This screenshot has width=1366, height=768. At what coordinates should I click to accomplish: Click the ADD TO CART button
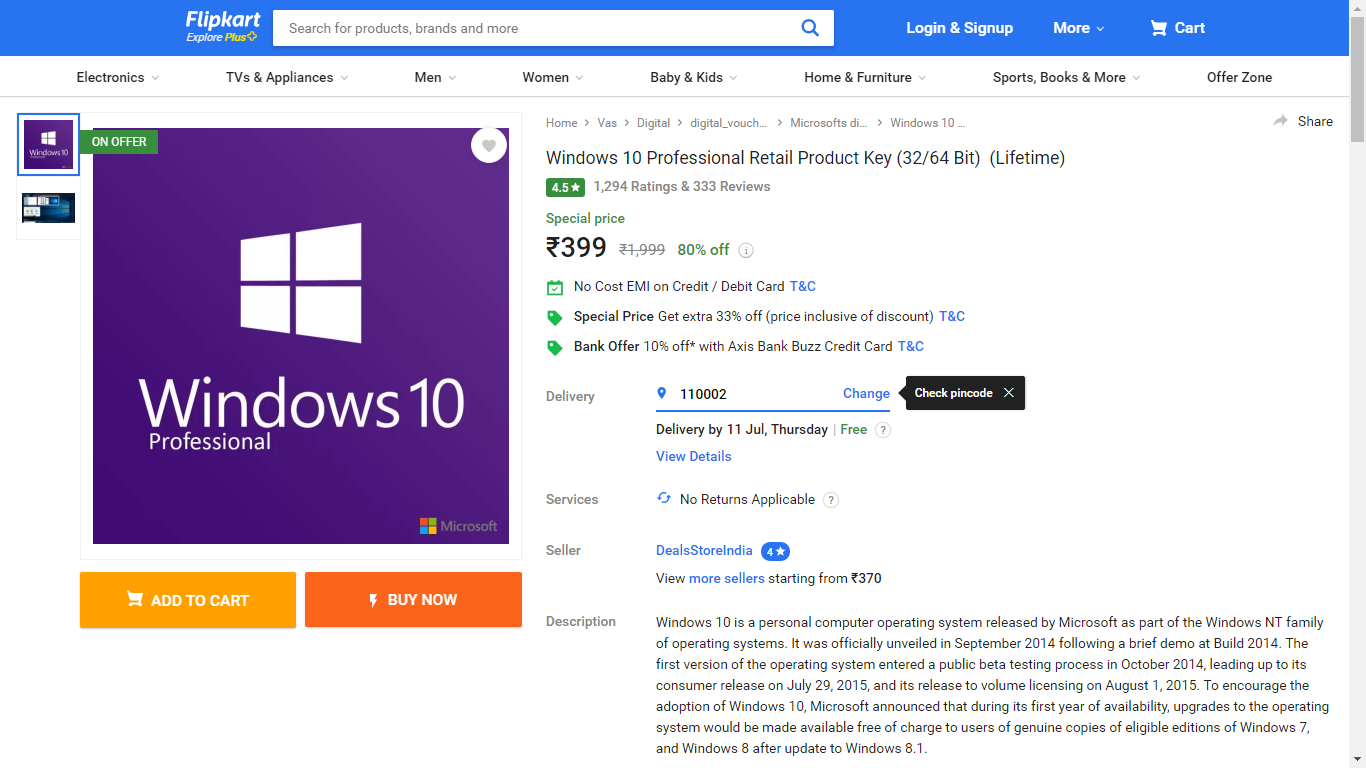click(188, 600)
